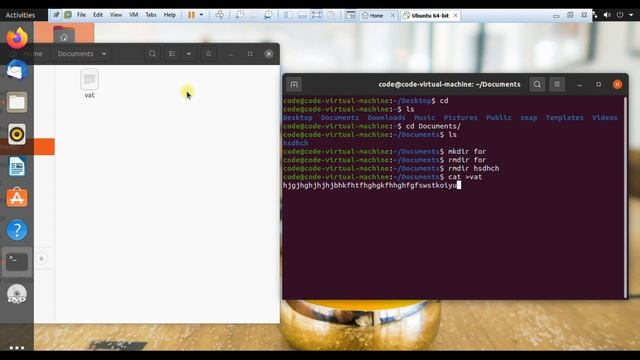Open view options dropdown in Files window
Image resolution: width=640 pixels, height=360 pixels.
coord(189,54)
